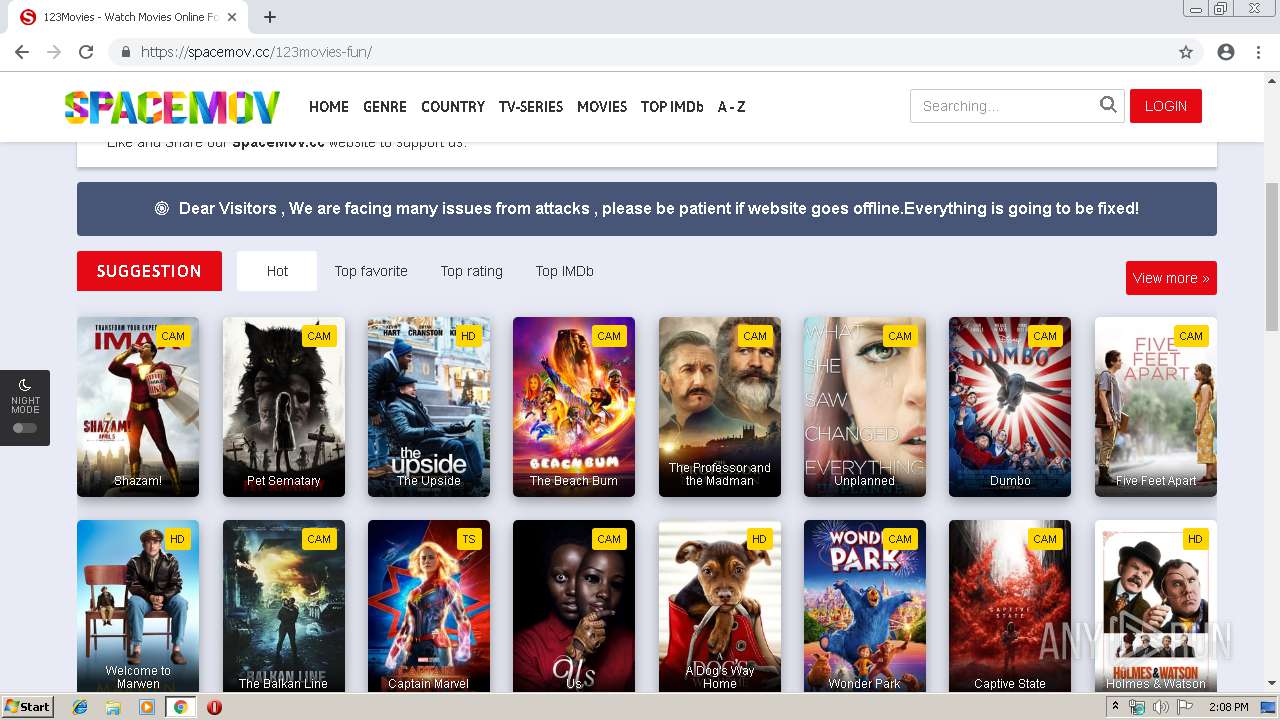
Task: Open the COUNTRY menu
Action: (453, 107)
